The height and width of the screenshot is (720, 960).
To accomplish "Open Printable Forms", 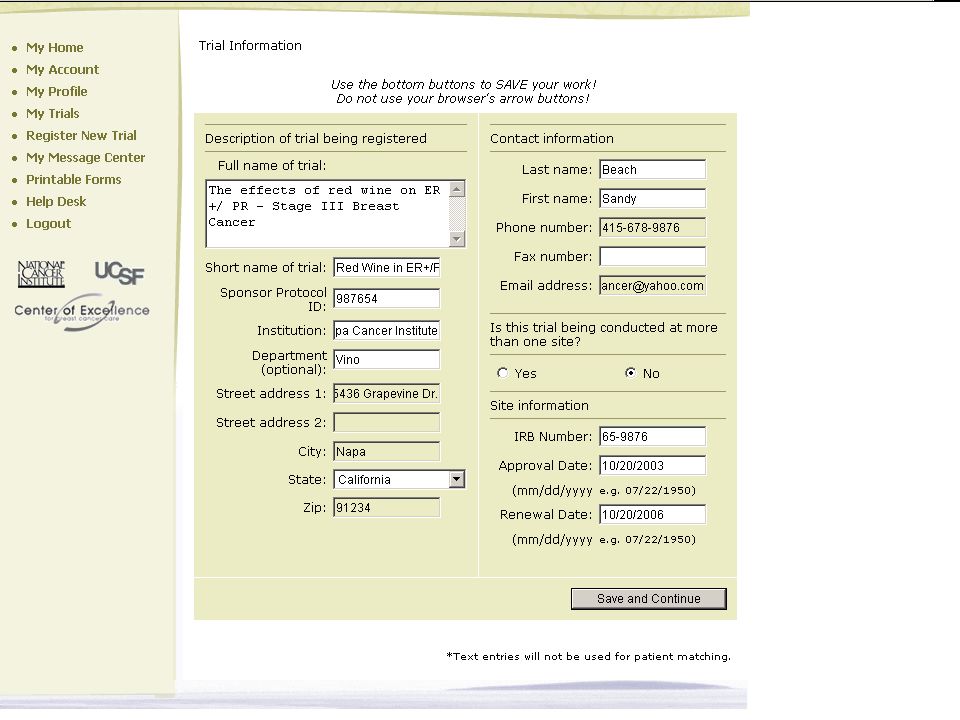I will pos(73,180).
